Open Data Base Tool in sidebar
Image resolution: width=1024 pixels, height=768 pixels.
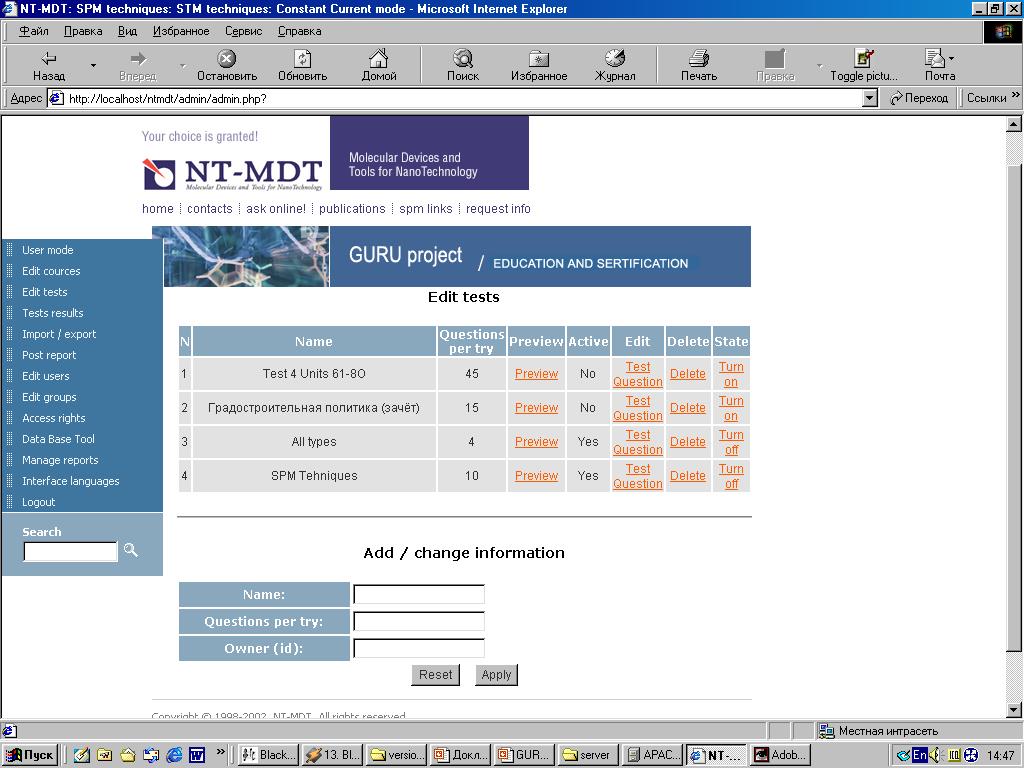tap(58, 439)
